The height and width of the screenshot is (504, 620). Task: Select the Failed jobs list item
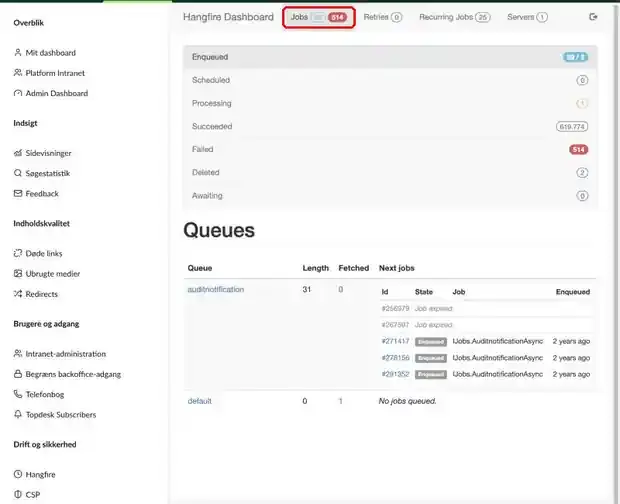tap(390, 149)
